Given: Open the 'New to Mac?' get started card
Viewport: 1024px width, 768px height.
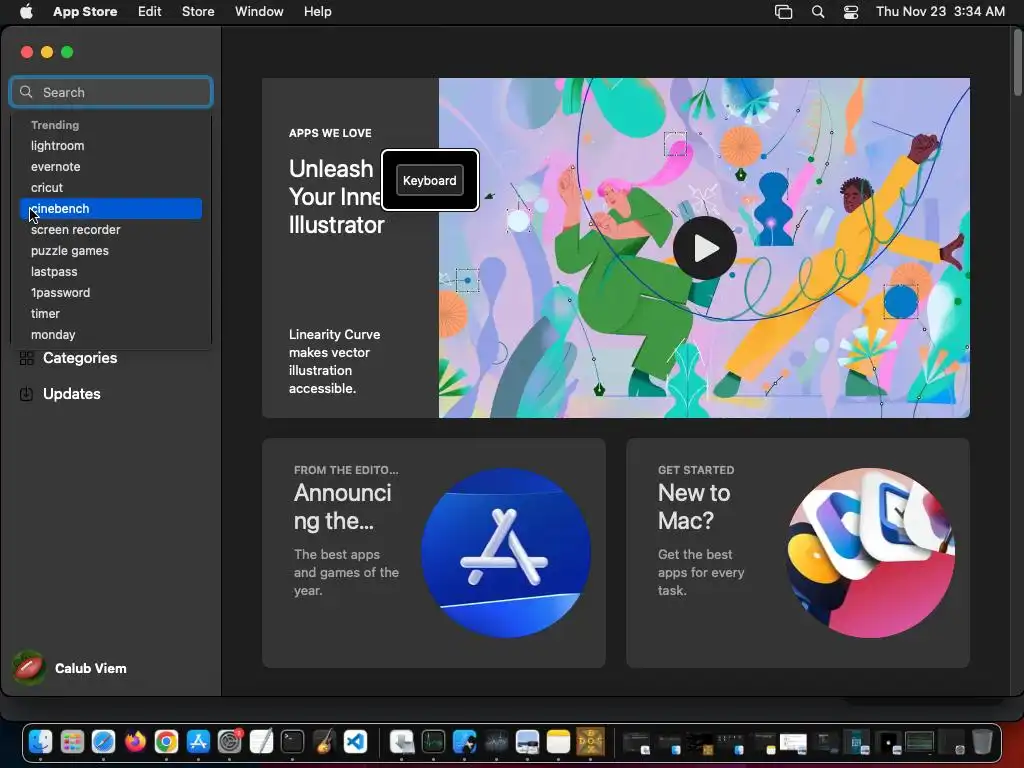Looking at the screenshot, I should pos(798,552).
